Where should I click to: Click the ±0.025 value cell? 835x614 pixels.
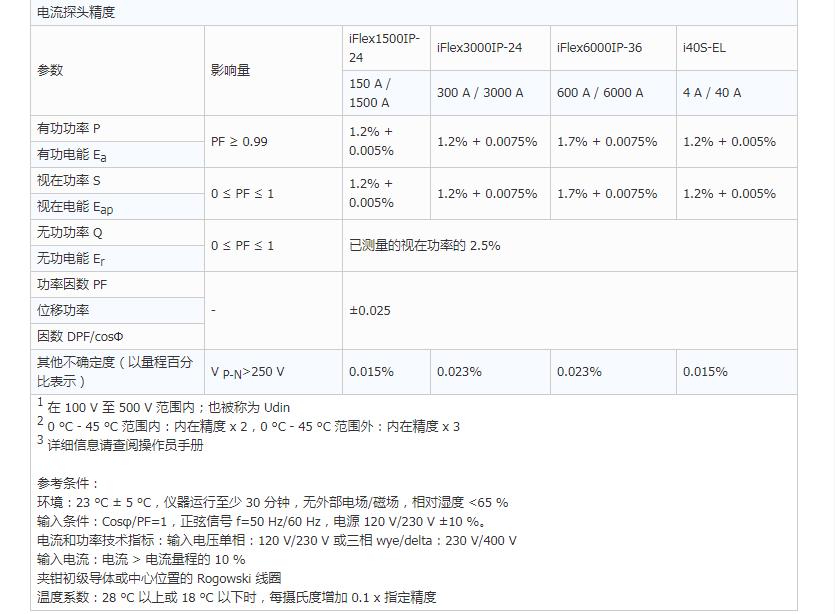pos(370,310)
